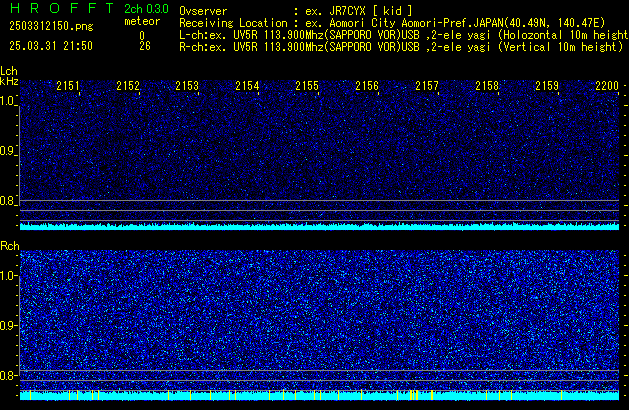
Task: Click the Rch 1.0 frequency tick label
Action: point(8,276)
